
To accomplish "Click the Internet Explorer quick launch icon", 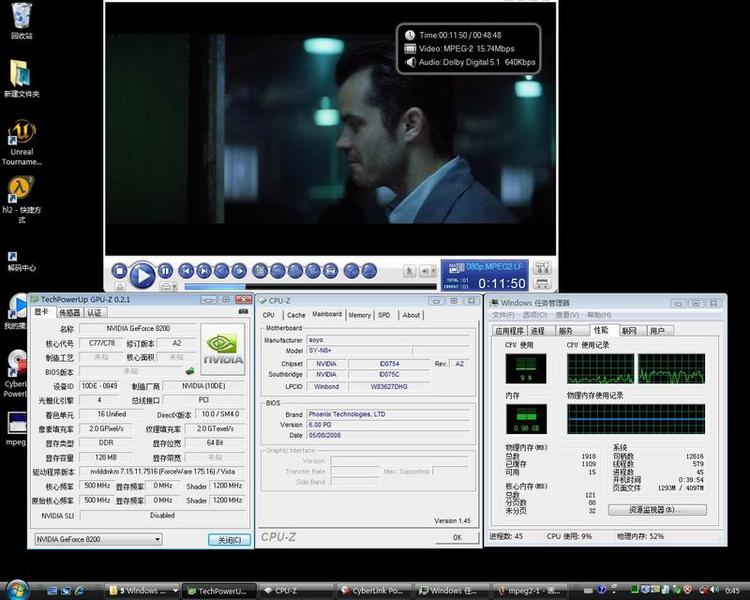I will [x=79, y=591].
